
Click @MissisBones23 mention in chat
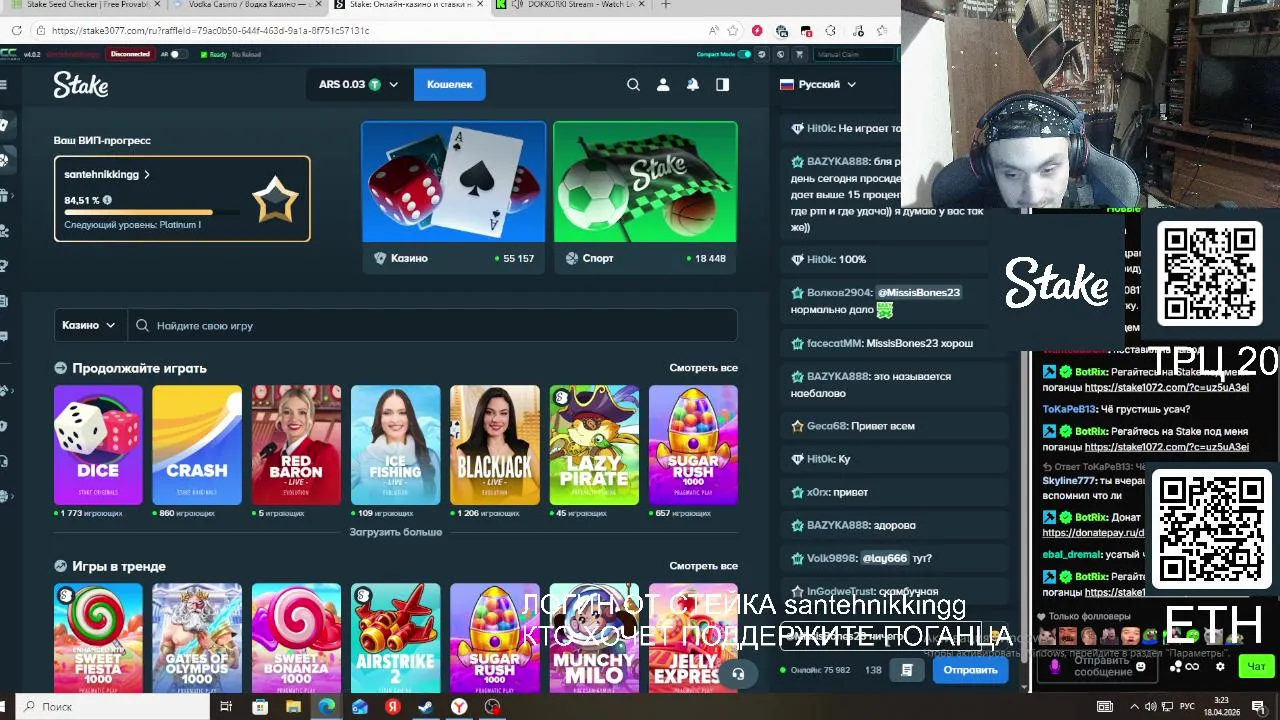pyautogui.click(x=918, y=292)
